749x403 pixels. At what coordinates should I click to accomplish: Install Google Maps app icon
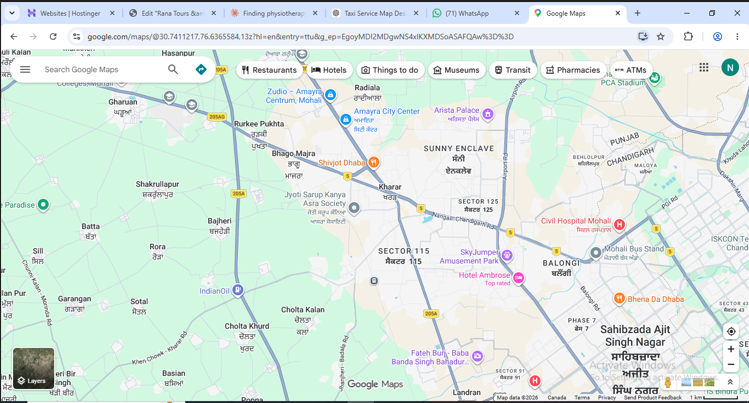[x=643, y=36]
